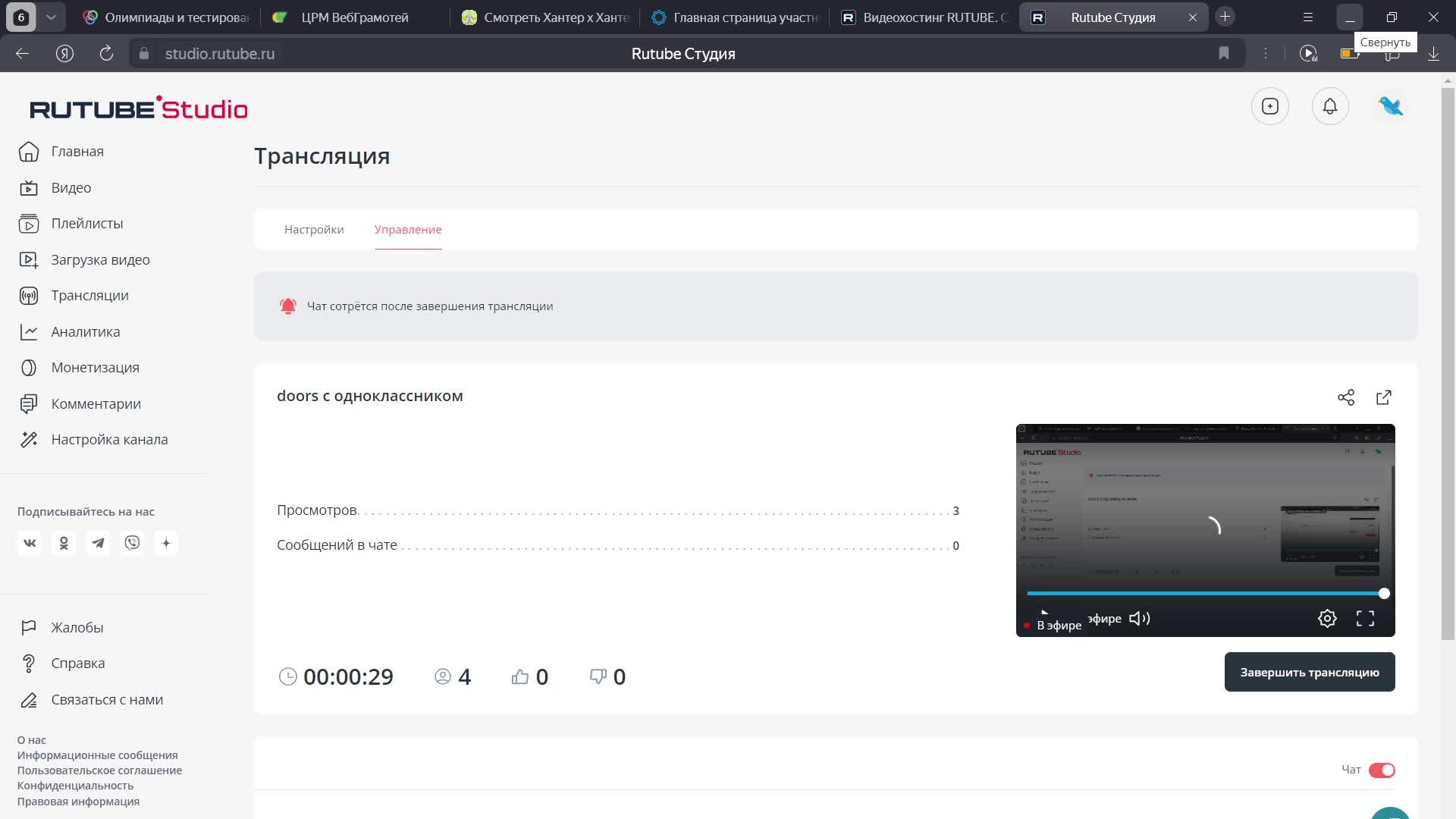Open the Yandex home button
This screenshot has width=1456, height=819.
64,53
